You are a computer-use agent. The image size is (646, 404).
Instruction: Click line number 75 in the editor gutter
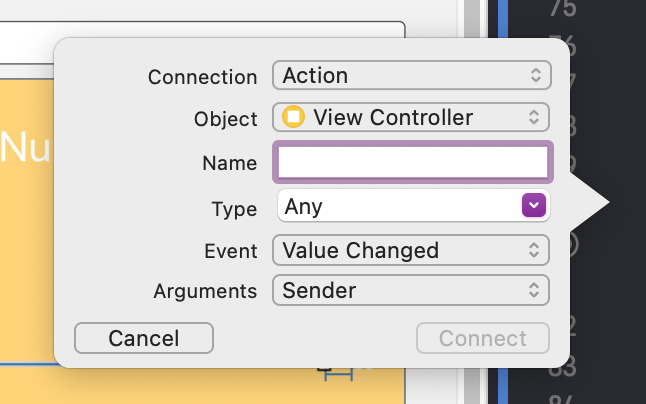[x=563, y=10]
